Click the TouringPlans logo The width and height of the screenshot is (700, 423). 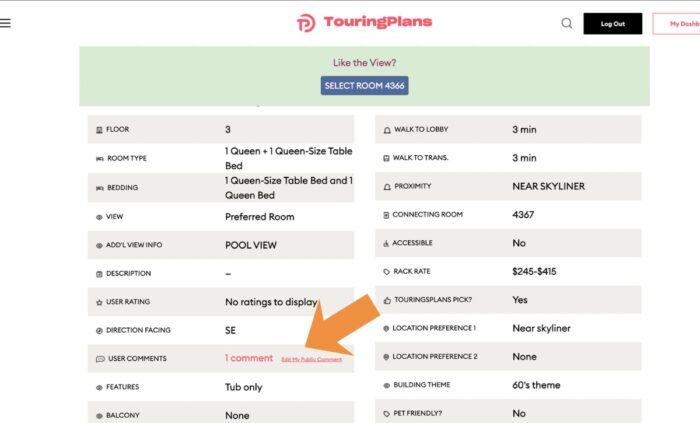pos(364,22)
